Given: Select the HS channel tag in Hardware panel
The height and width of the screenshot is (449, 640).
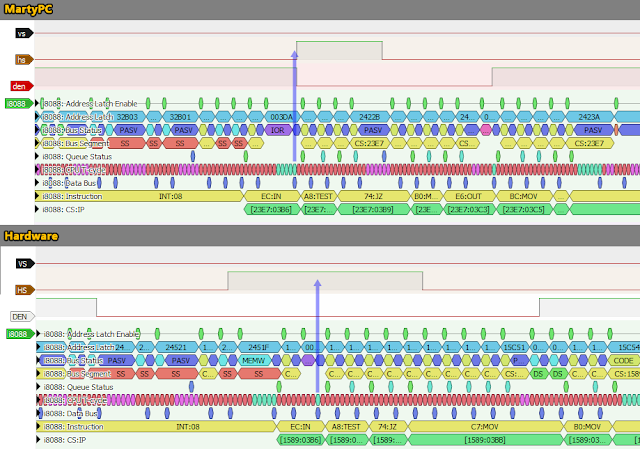Looking at the screenshot, I should (24, 290).
